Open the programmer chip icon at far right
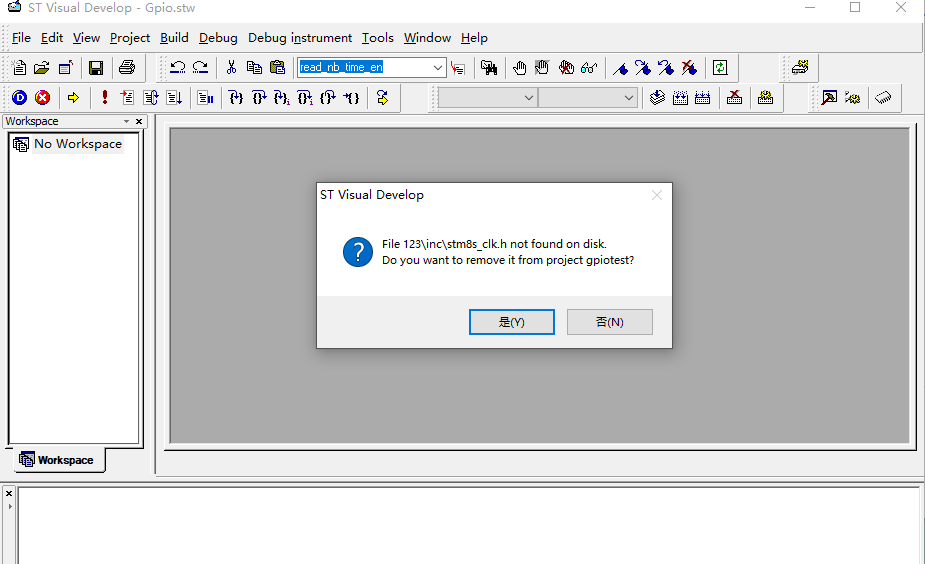 (883, 97)
